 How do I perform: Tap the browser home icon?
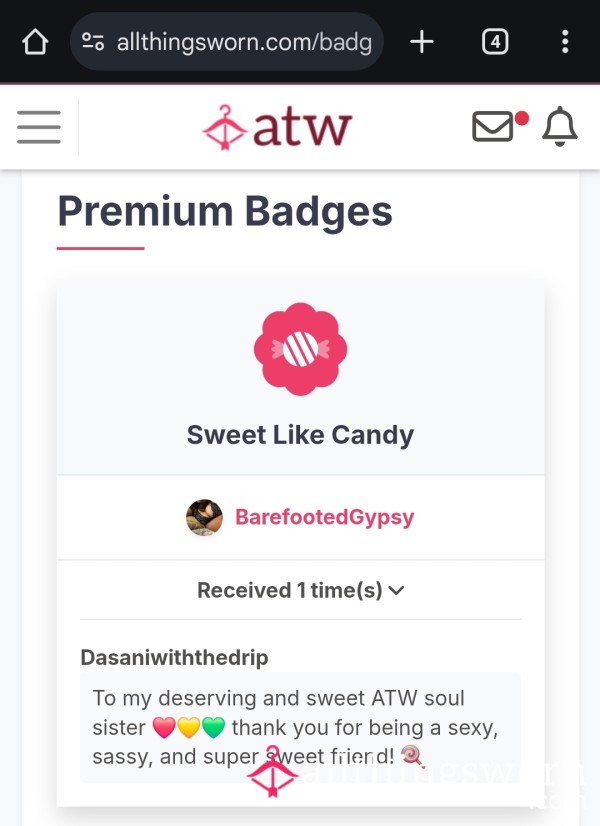click(x=35, y=42)
